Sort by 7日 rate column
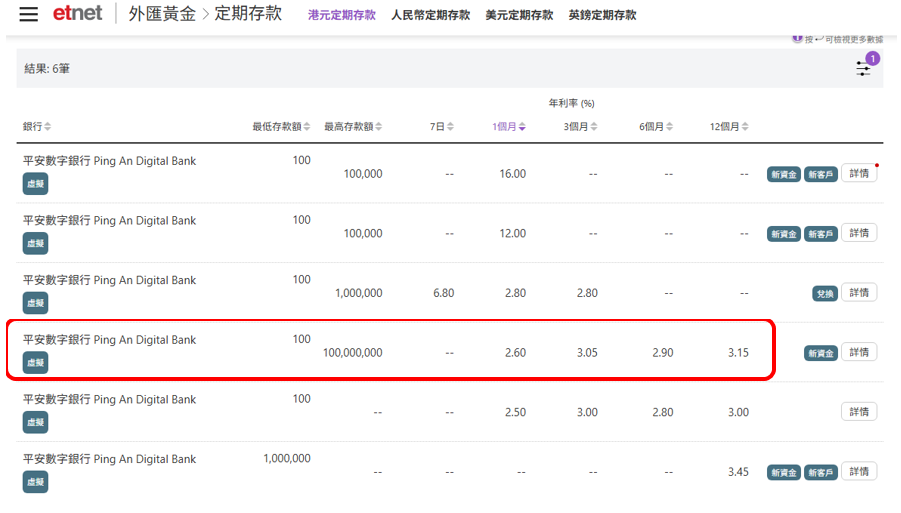The height and width of the screenshot is (513, 901). point(441,126)
